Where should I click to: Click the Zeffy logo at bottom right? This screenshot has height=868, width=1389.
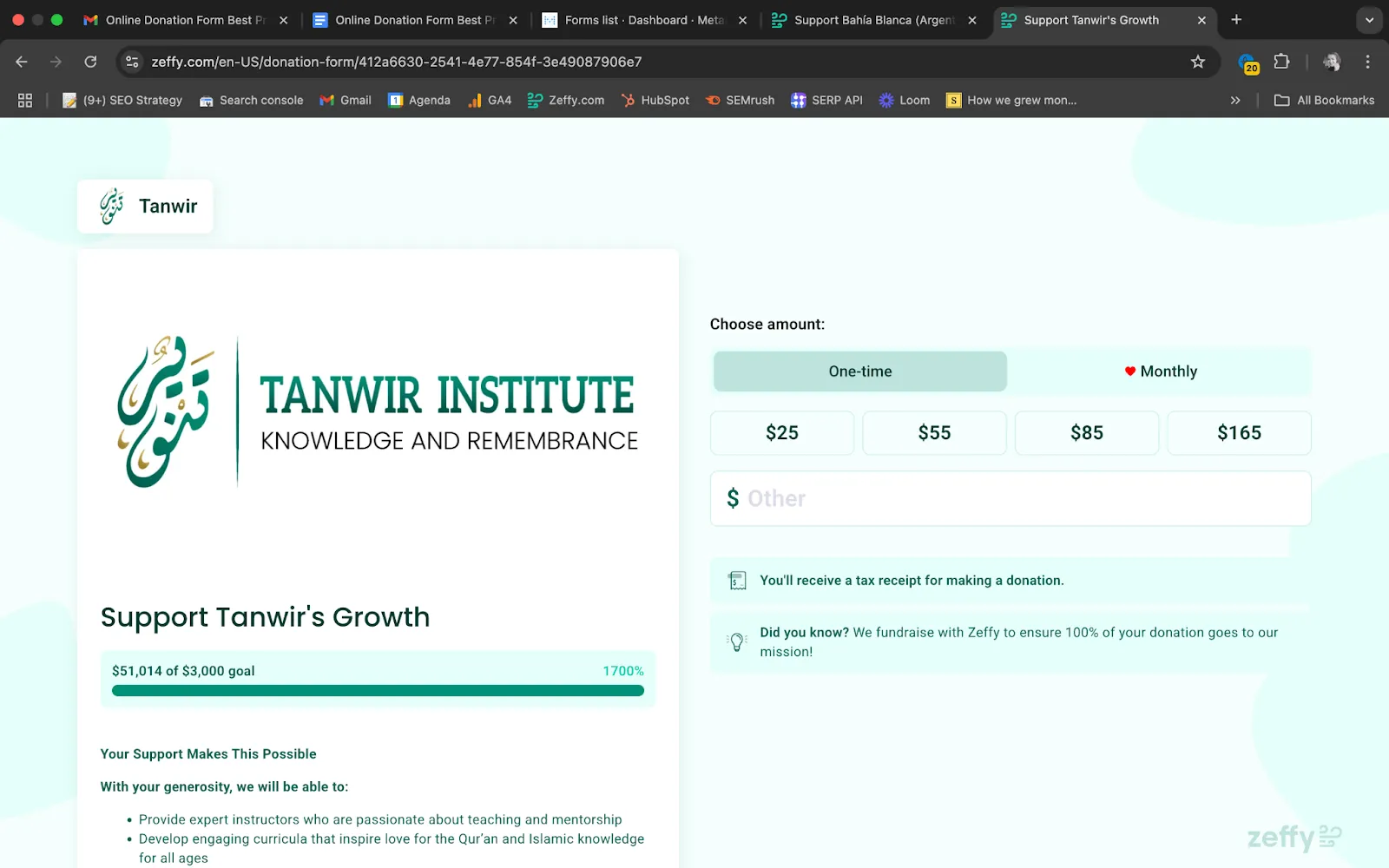point(1294,837)
